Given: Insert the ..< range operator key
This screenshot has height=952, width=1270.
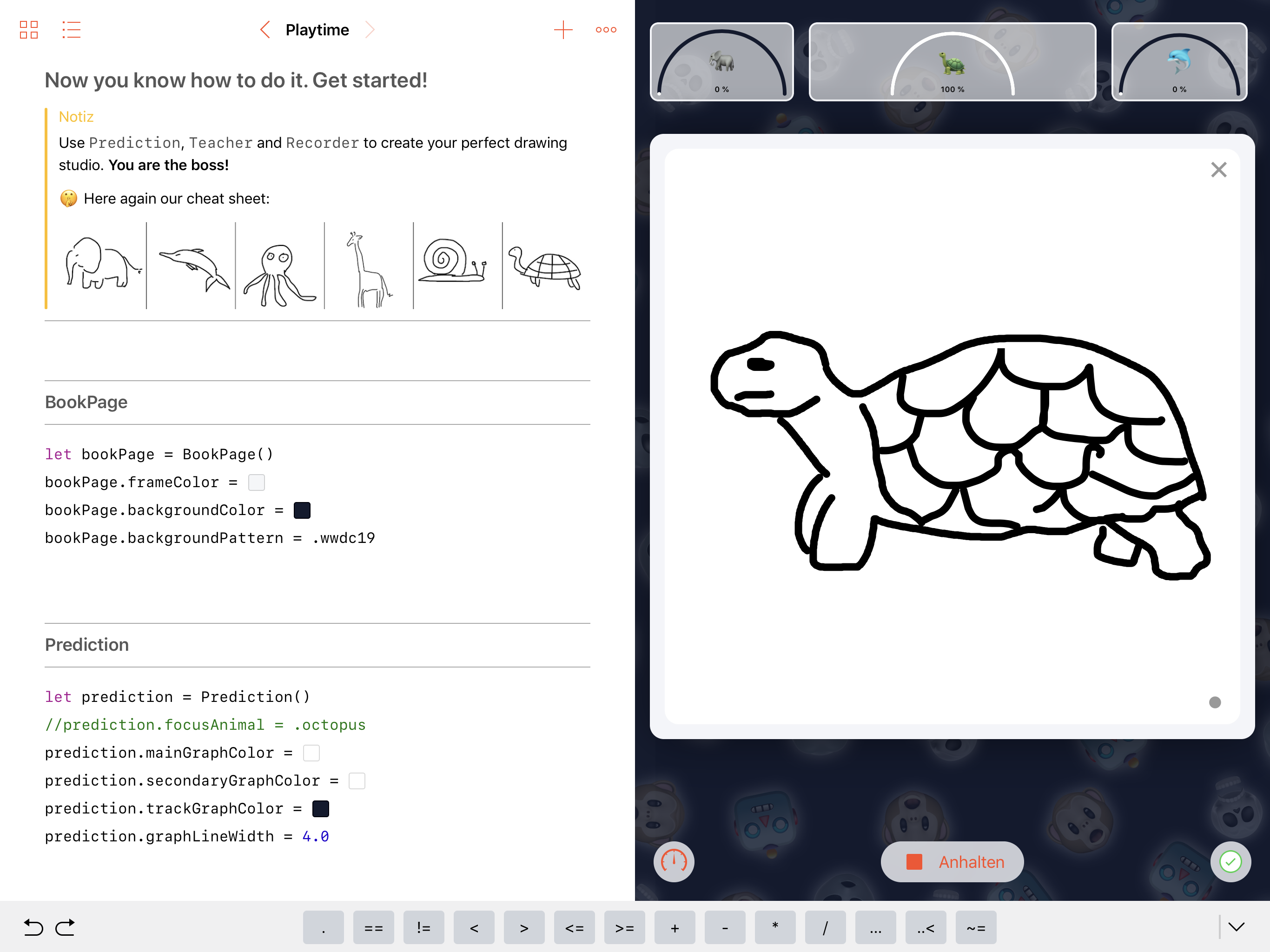Looking at the screenshot, I should coord(926,927).
